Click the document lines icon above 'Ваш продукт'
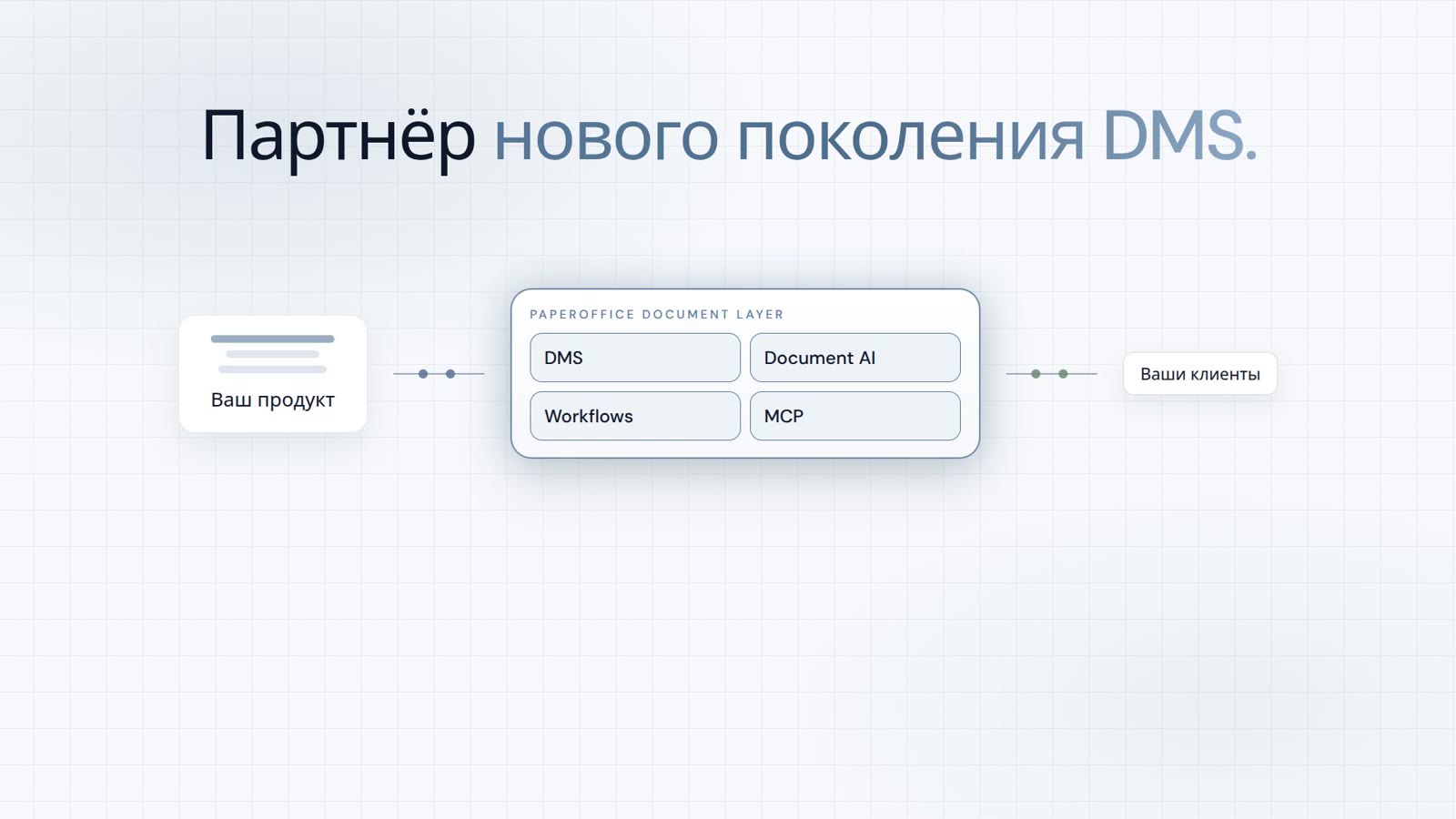The height and width of the screenshot is (819, 1456). coord(273,354)
